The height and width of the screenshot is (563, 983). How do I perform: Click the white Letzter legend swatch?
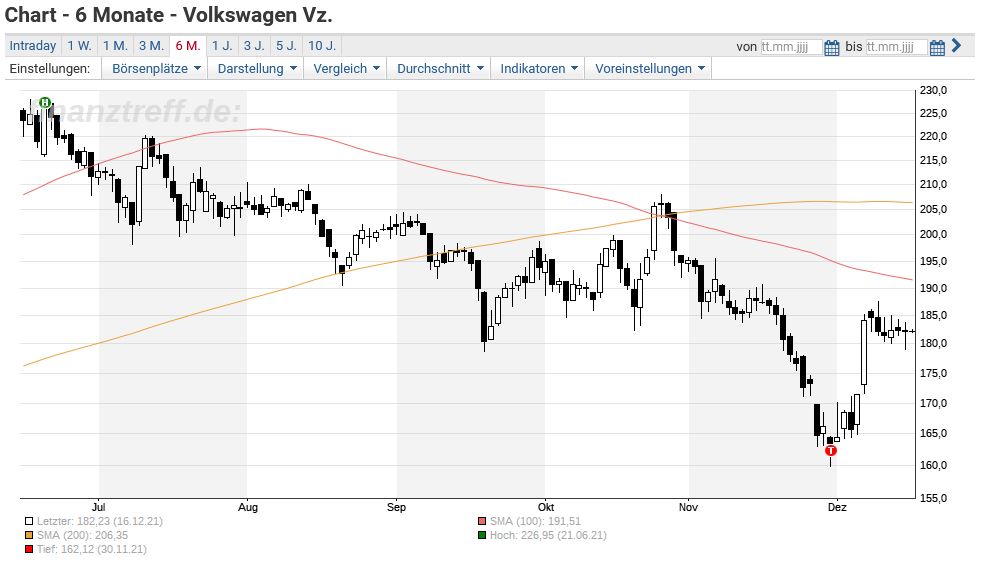coord(29,521)
